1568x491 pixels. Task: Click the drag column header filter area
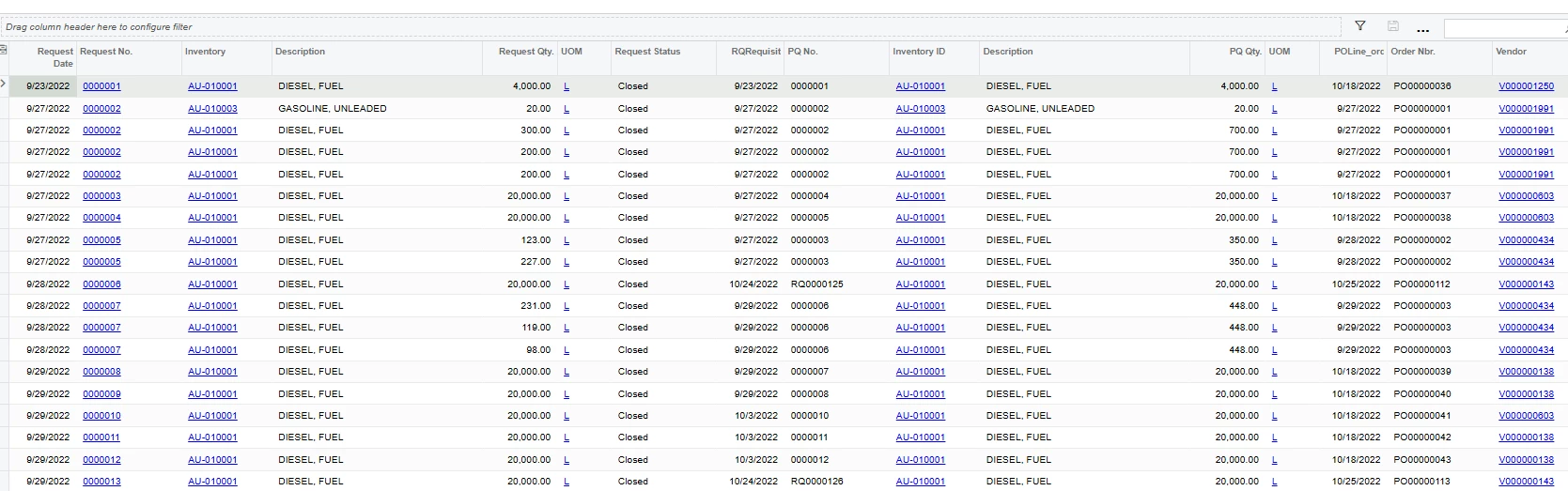[671, 27]
